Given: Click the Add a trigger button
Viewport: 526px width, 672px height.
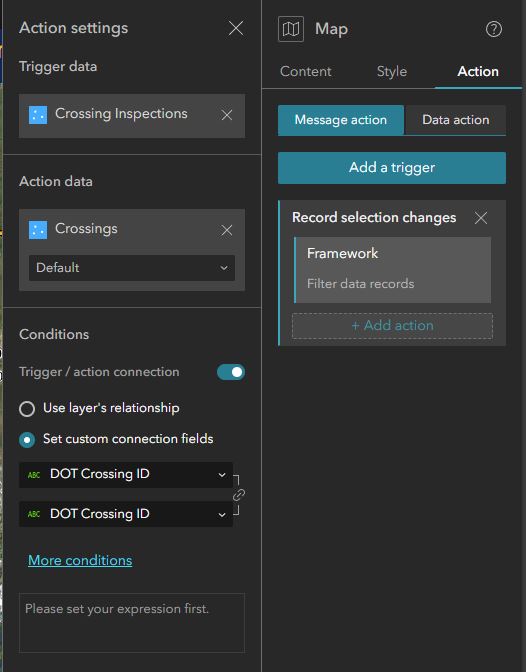Looking at the screenshot, I should tap(392, 168).
